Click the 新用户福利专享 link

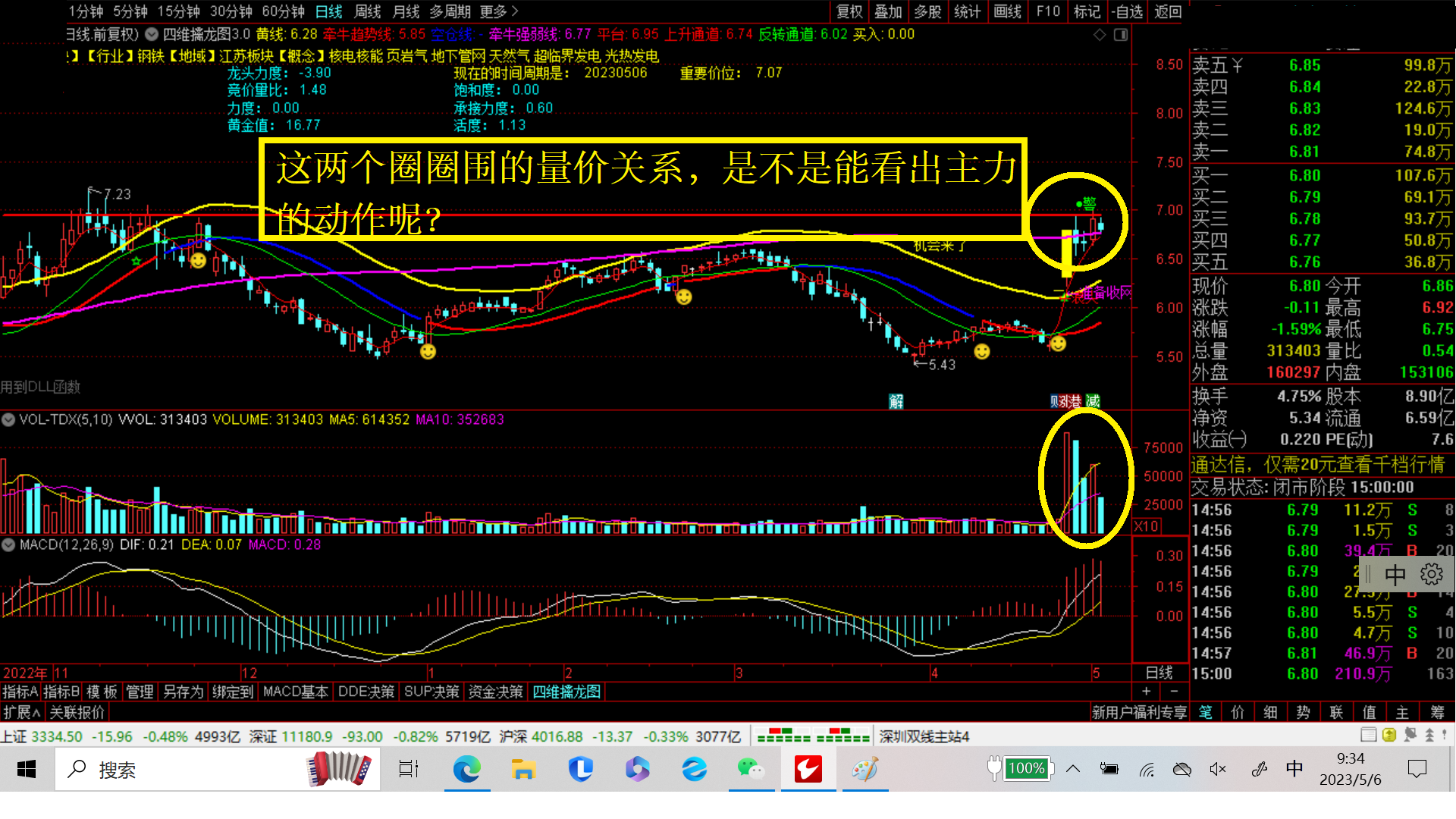click(x=1139, y=712)
